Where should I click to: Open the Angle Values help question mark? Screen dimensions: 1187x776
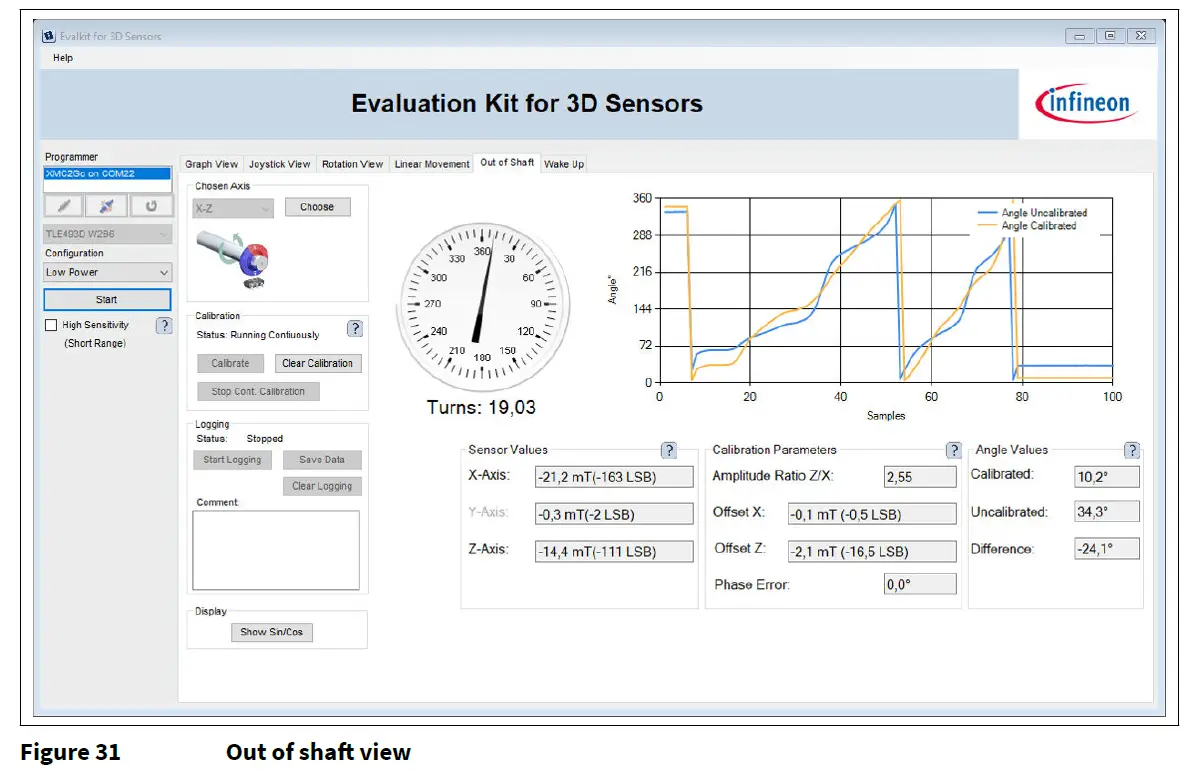1131,450
